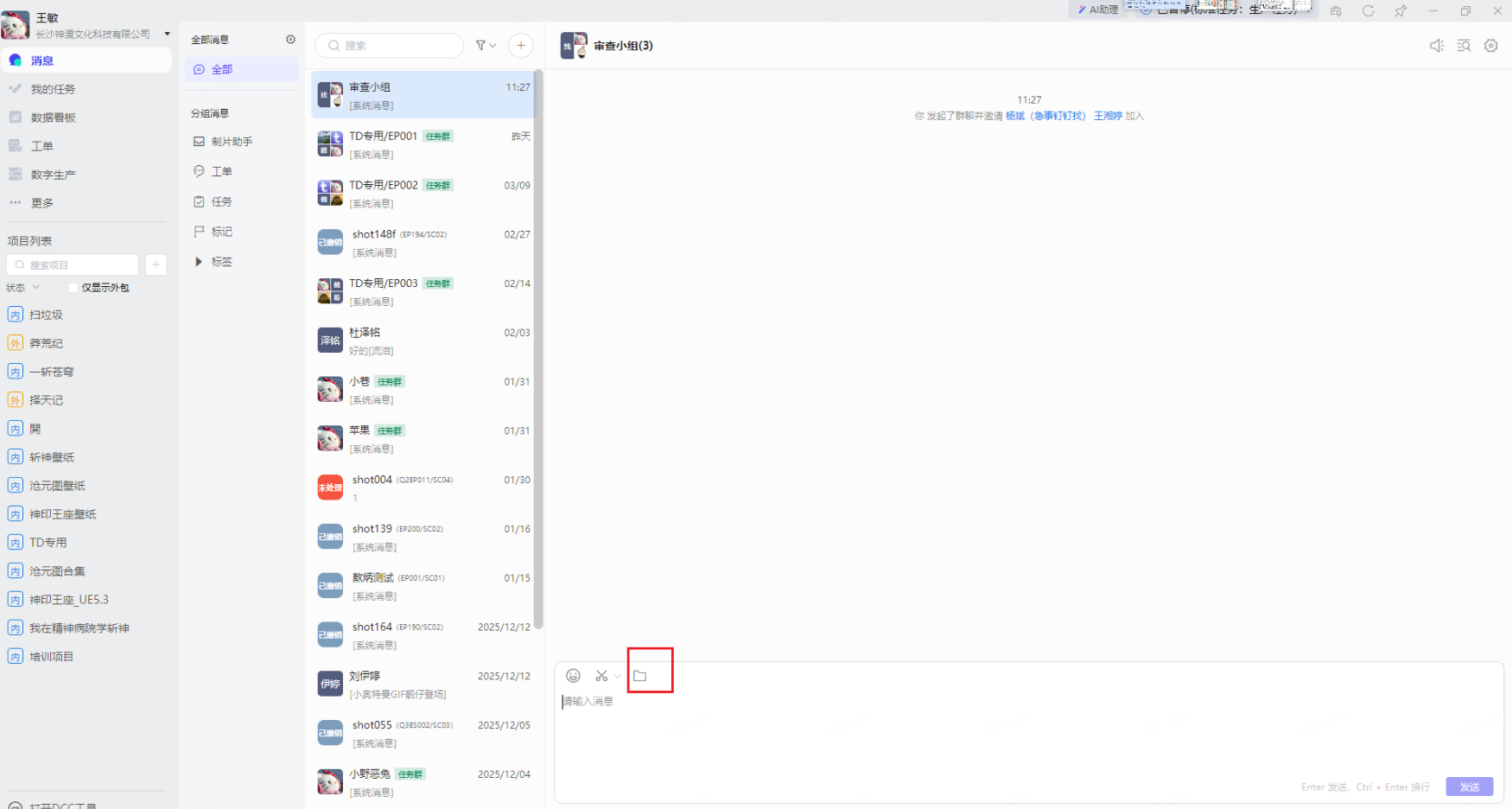The height and width of the screenshot is (809, 1512).
Task: Click the refresh icon in title bar
Action: coord(1369,11)
